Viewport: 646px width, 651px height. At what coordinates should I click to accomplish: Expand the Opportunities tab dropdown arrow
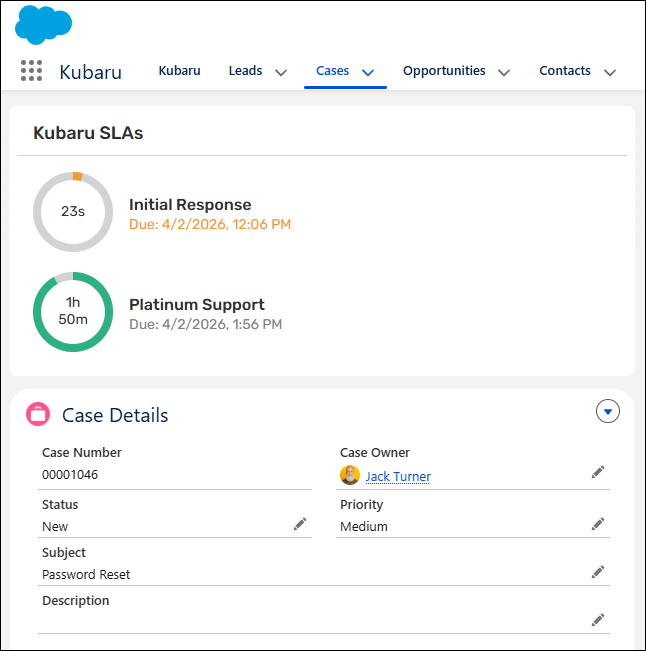504,72
